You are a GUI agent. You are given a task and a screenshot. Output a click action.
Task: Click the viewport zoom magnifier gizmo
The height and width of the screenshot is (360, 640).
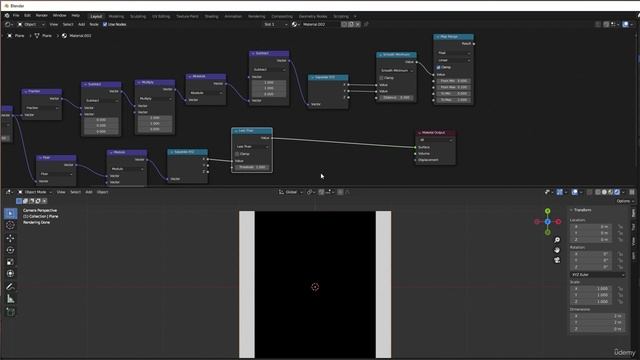tap(557, 240)
